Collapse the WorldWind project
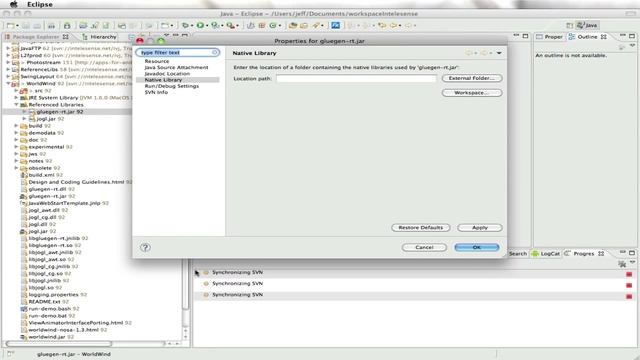 [x=8, y=83]
